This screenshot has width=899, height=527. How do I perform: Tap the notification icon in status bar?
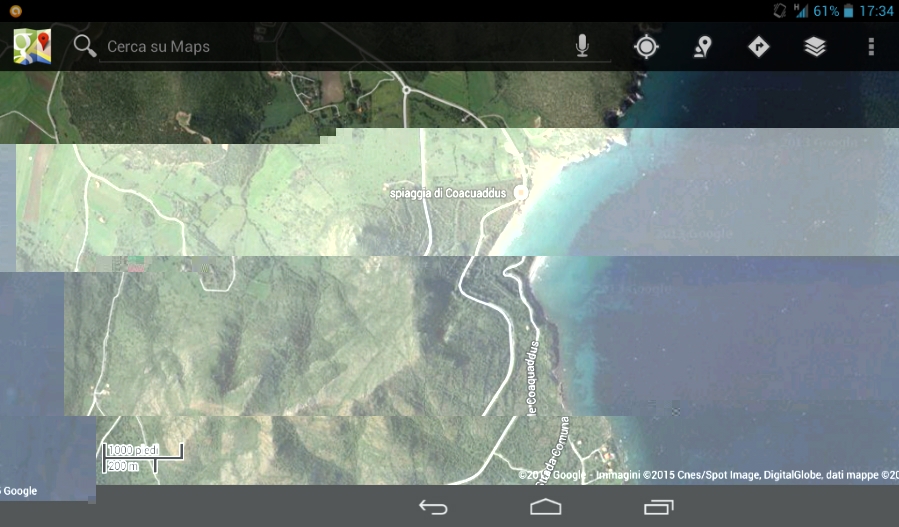point(15,10)
